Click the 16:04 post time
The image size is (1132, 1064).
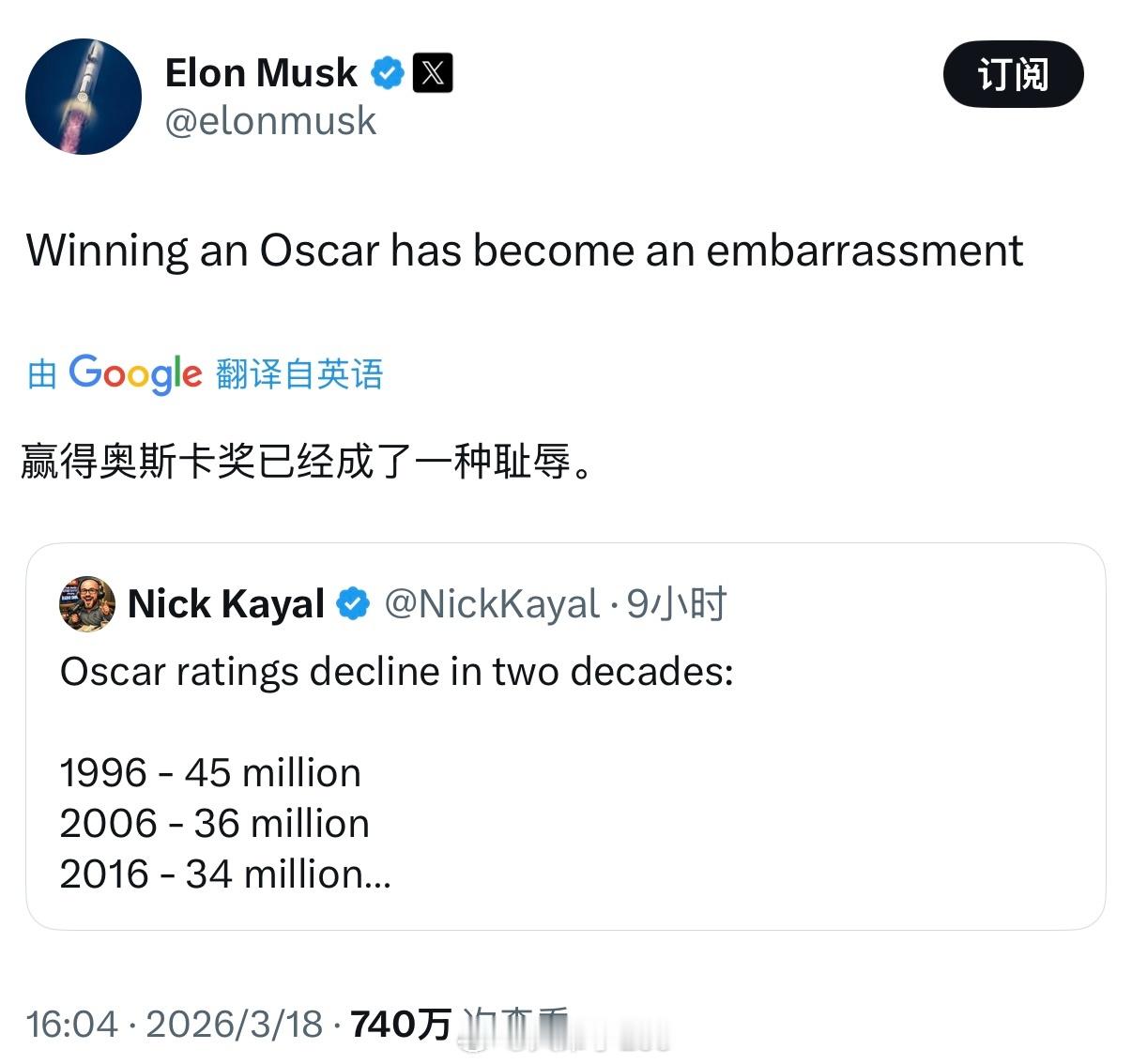point(71,1024)
